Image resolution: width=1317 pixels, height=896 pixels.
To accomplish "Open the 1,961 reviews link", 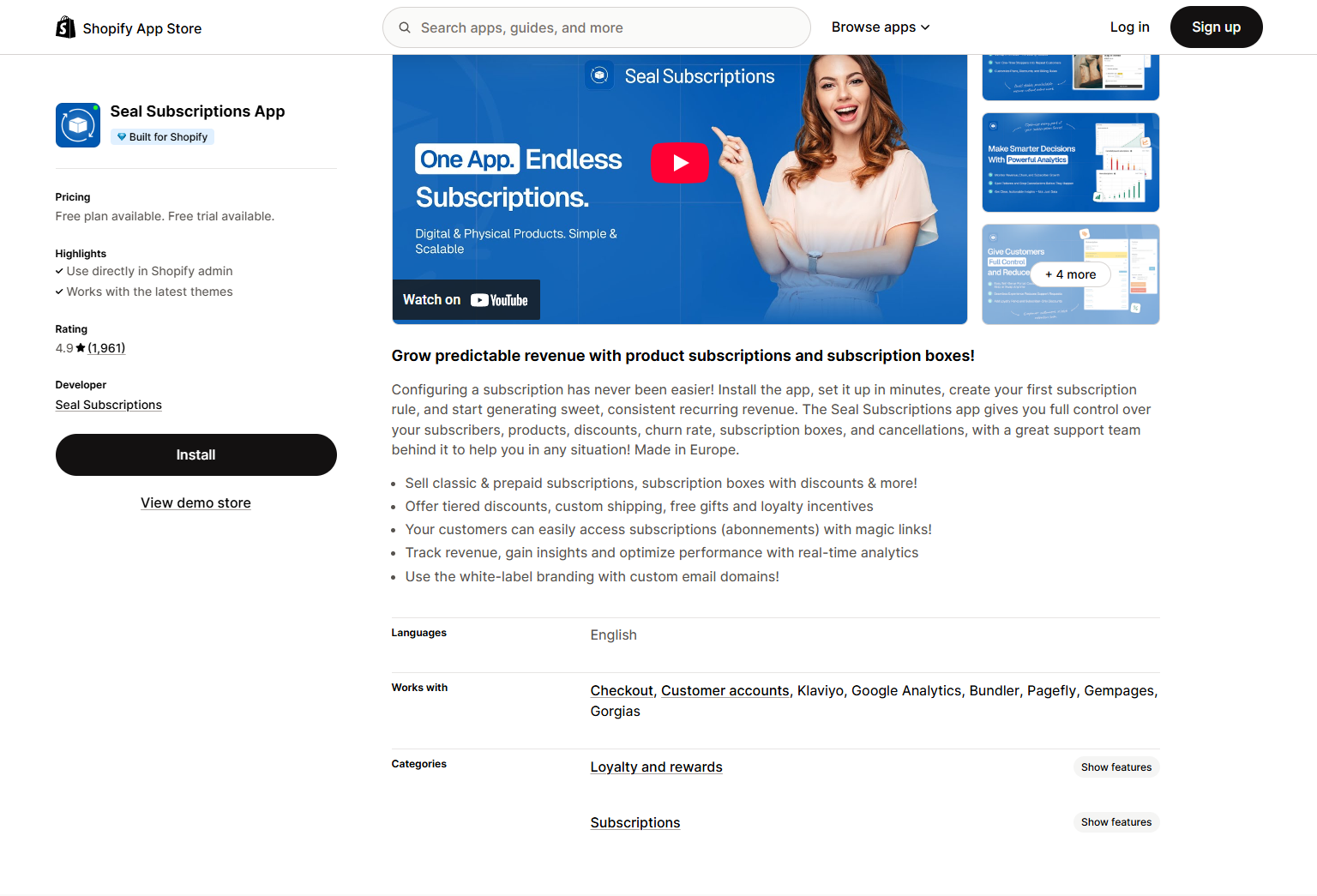I will click(106, 348).
